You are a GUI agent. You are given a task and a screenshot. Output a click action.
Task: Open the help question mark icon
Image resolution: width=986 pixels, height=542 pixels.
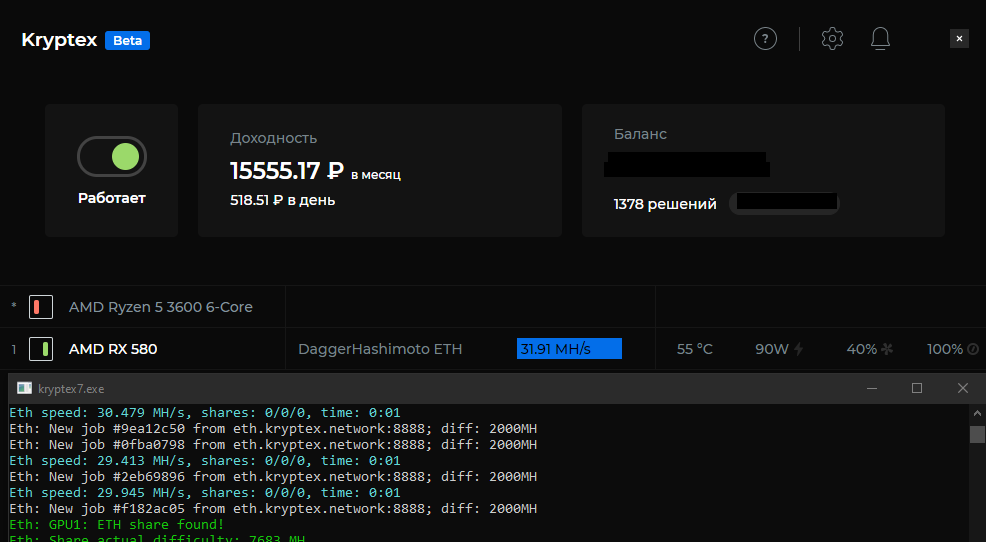(x=765, y=39)
